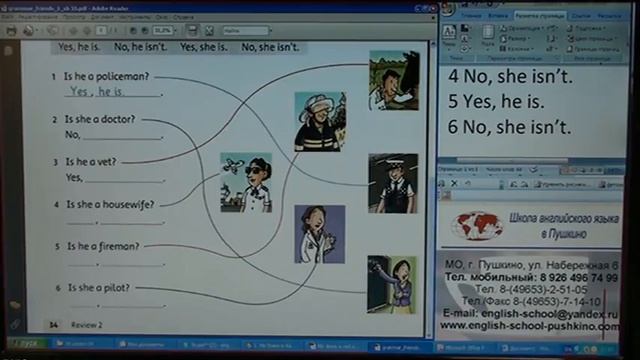Switch to the Главная tab in Word
This screenshot has height=360, width=640.
[x=471, y=16]
